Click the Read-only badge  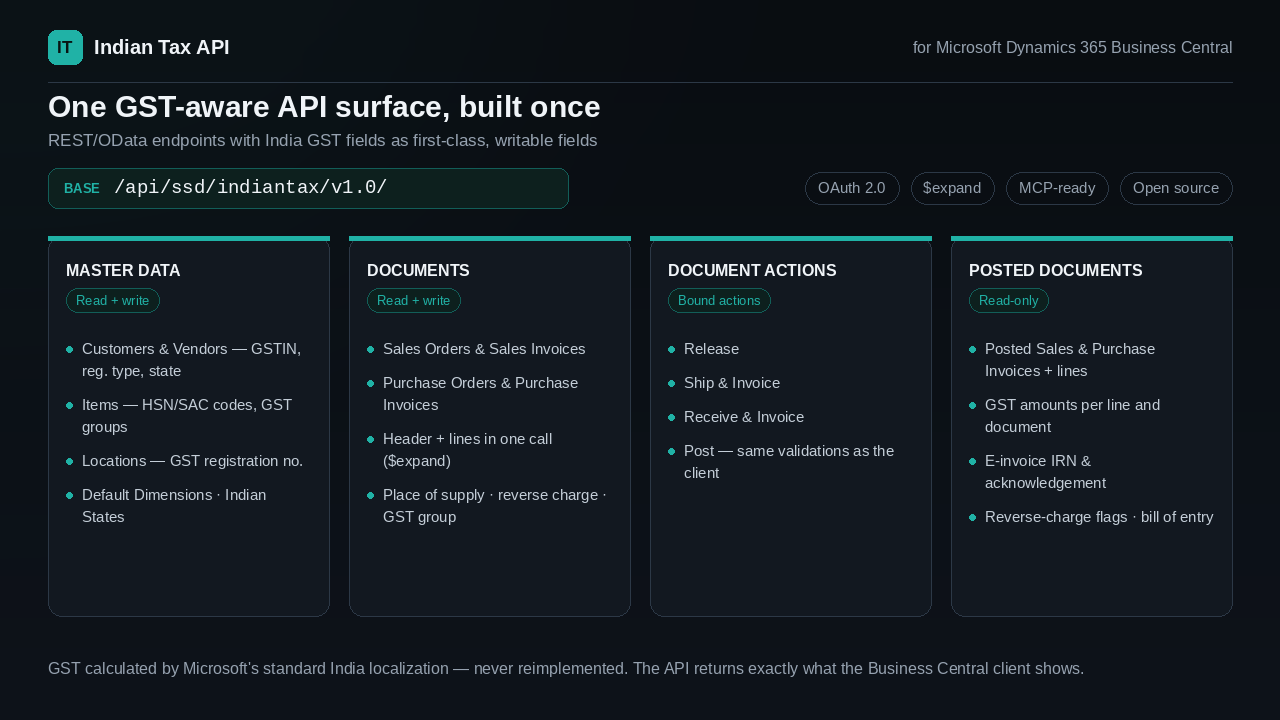click(1009, 300)
